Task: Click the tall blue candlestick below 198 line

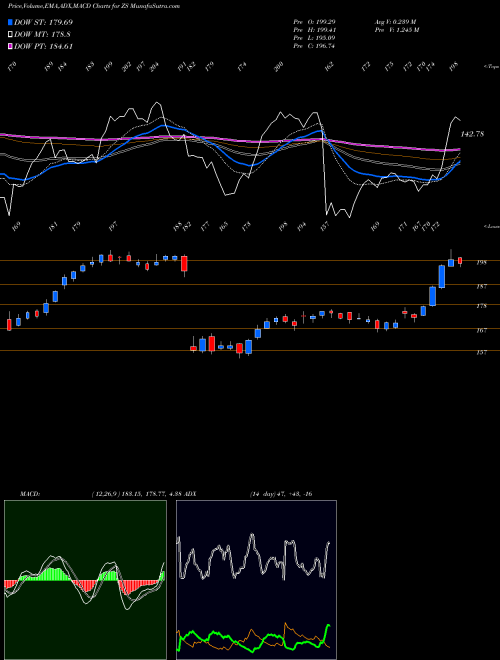Action: click(x=442, y=277)
